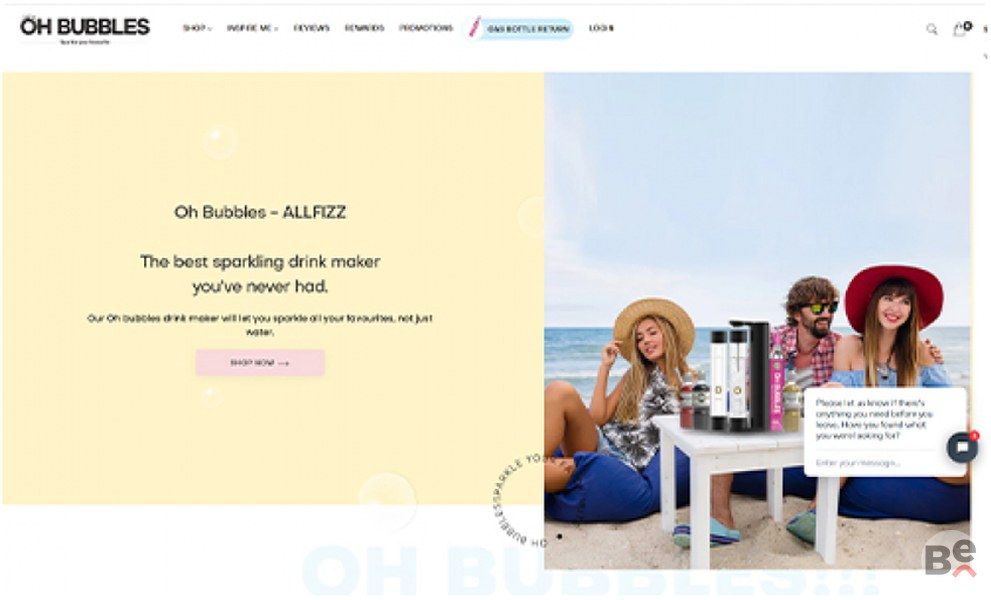Click the Oh Bubbles ALLFIZZ heading
991x600 pixels.
pyautogui.click(x=260, y=212)
